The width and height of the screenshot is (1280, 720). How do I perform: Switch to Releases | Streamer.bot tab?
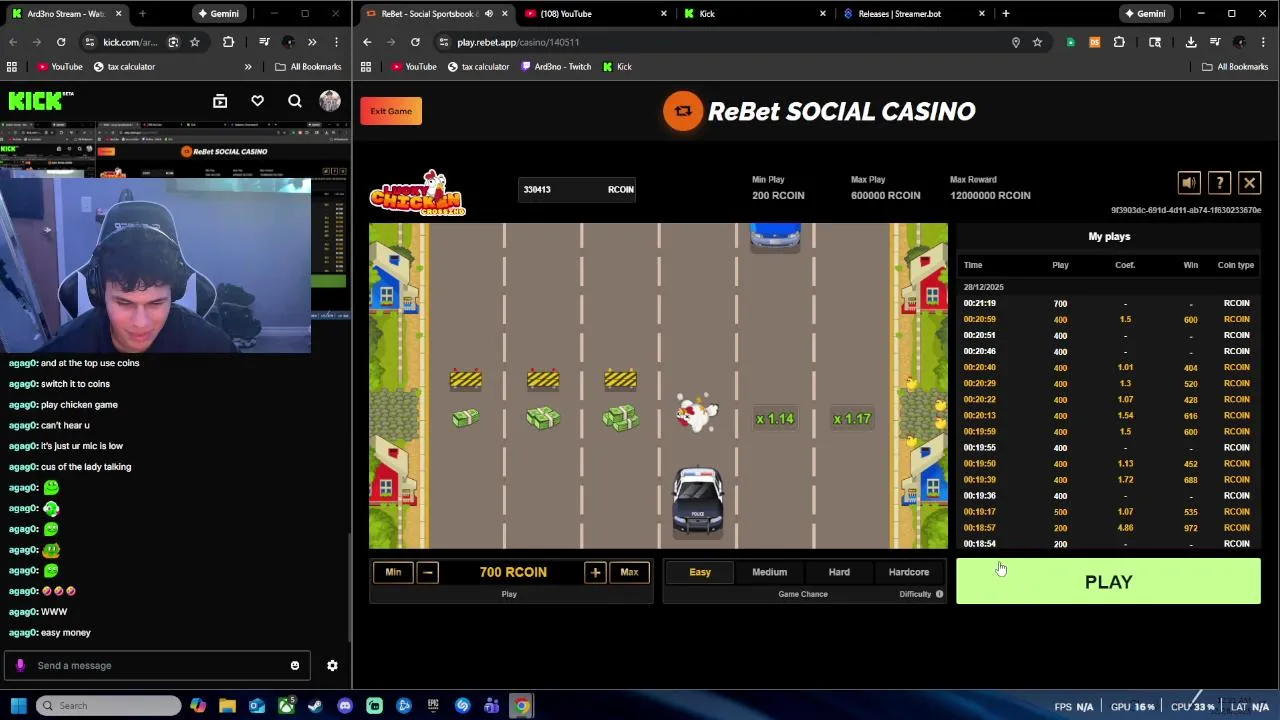tap(913, 14)
